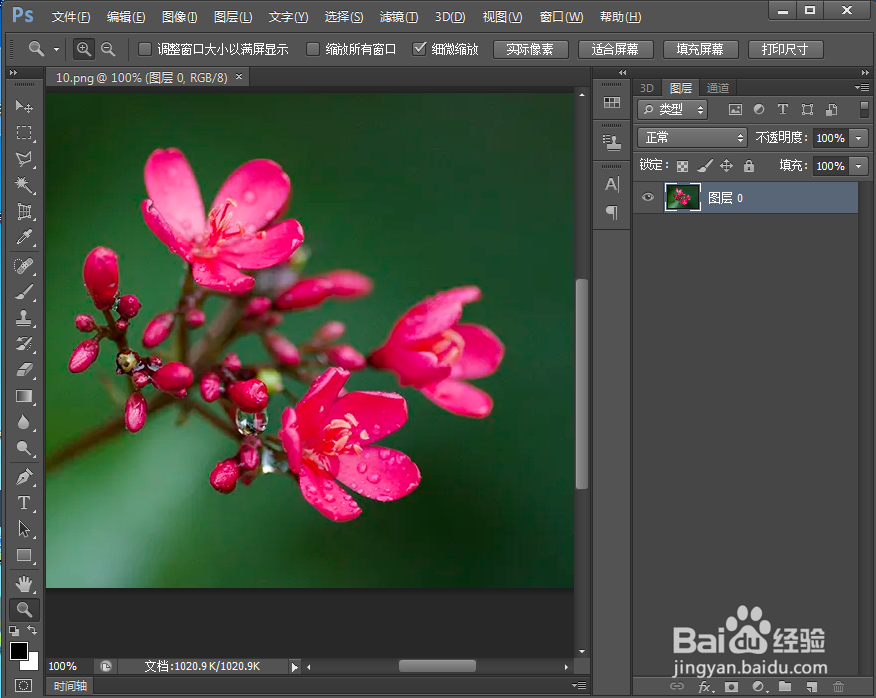Select the Gradient tool
Screen dimensions: 876x698
tap(23, 396)
